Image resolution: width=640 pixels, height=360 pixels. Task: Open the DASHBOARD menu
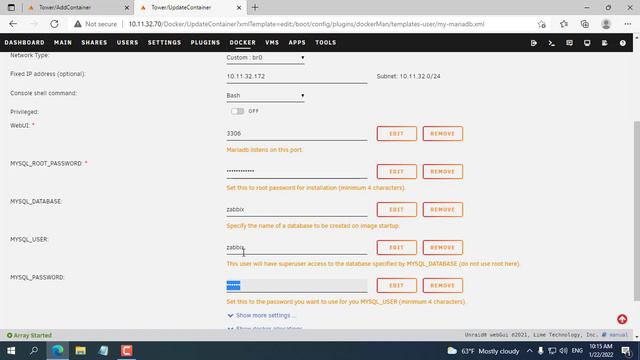click(x=24, y=42)
